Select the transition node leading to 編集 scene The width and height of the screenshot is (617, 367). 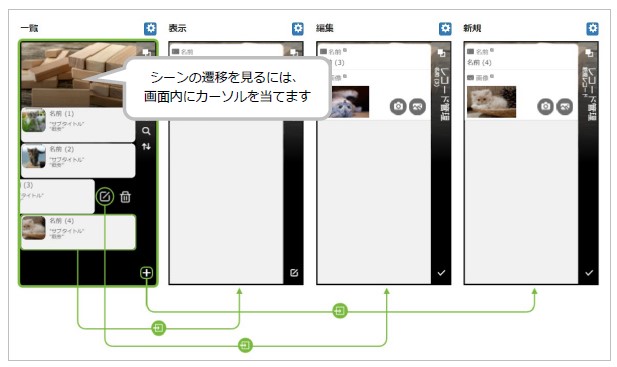click(246, 346)
